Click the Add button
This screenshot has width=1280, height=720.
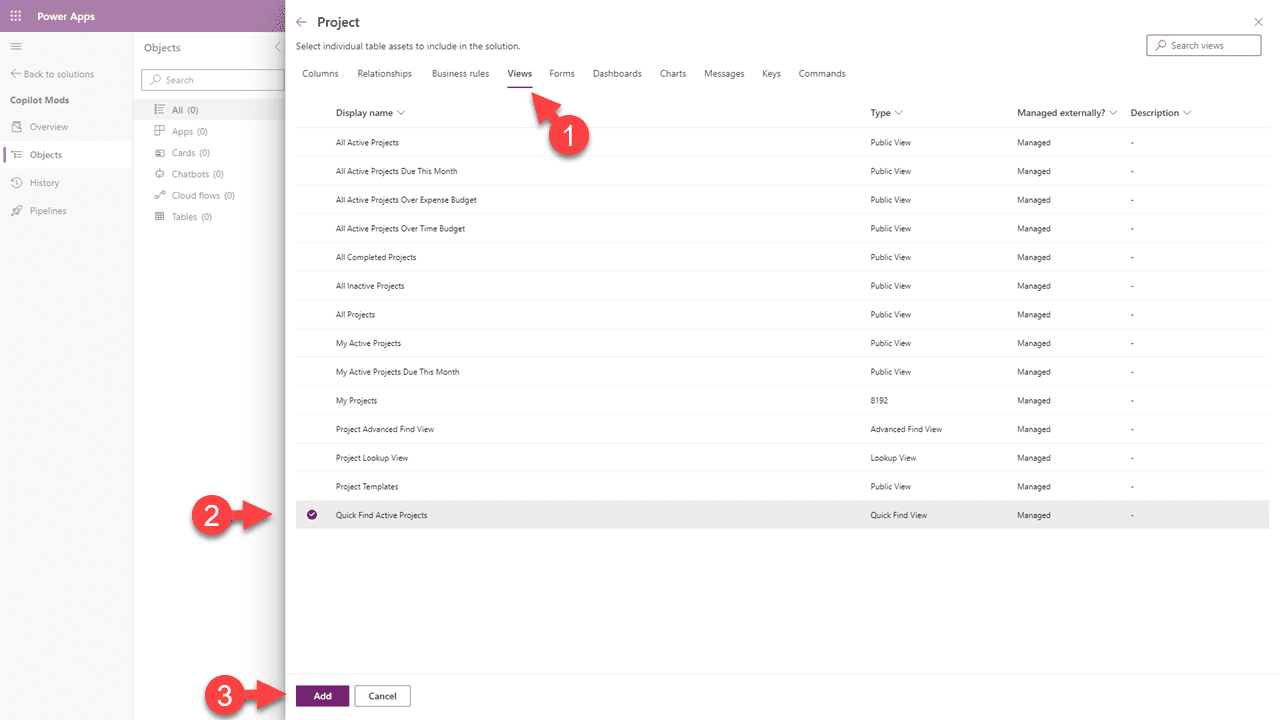322,695
